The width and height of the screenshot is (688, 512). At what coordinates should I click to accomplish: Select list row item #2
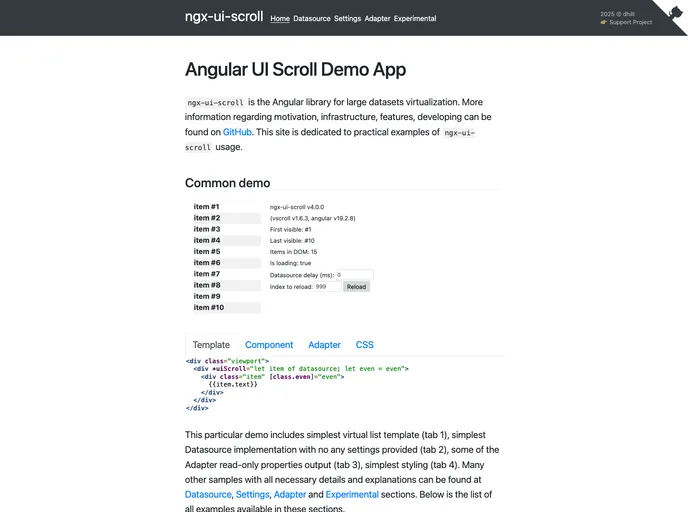point(227,218)
